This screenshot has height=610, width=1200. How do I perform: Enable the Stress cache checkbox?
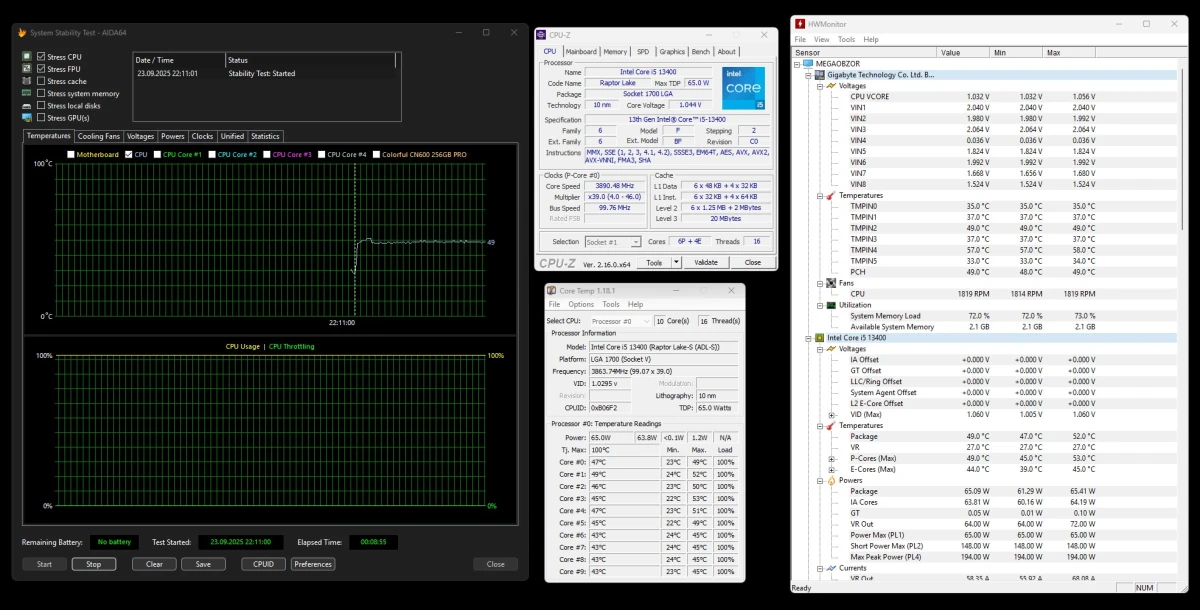point(41,81)
